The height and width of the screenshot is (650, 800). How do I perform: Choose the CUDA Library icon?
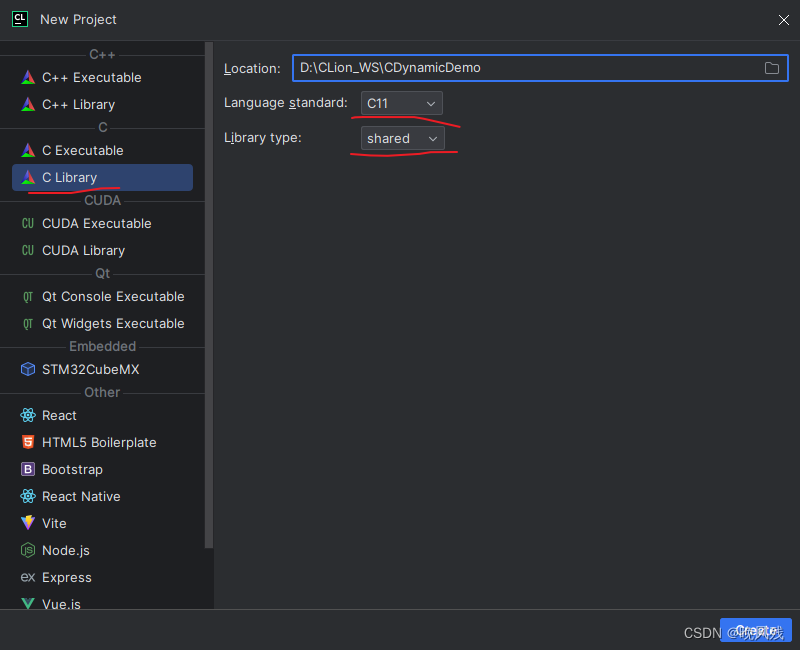pyautogui.click(x=28, y=251)
